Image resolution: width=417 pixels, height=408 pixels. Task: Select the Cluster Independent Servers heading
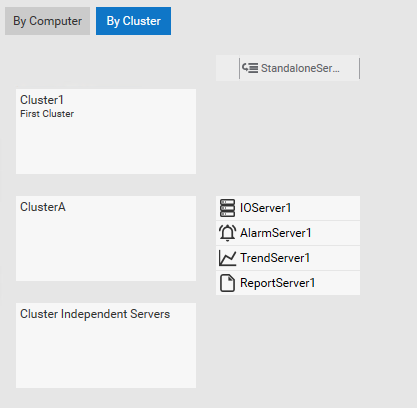click(x=95, y=314)
